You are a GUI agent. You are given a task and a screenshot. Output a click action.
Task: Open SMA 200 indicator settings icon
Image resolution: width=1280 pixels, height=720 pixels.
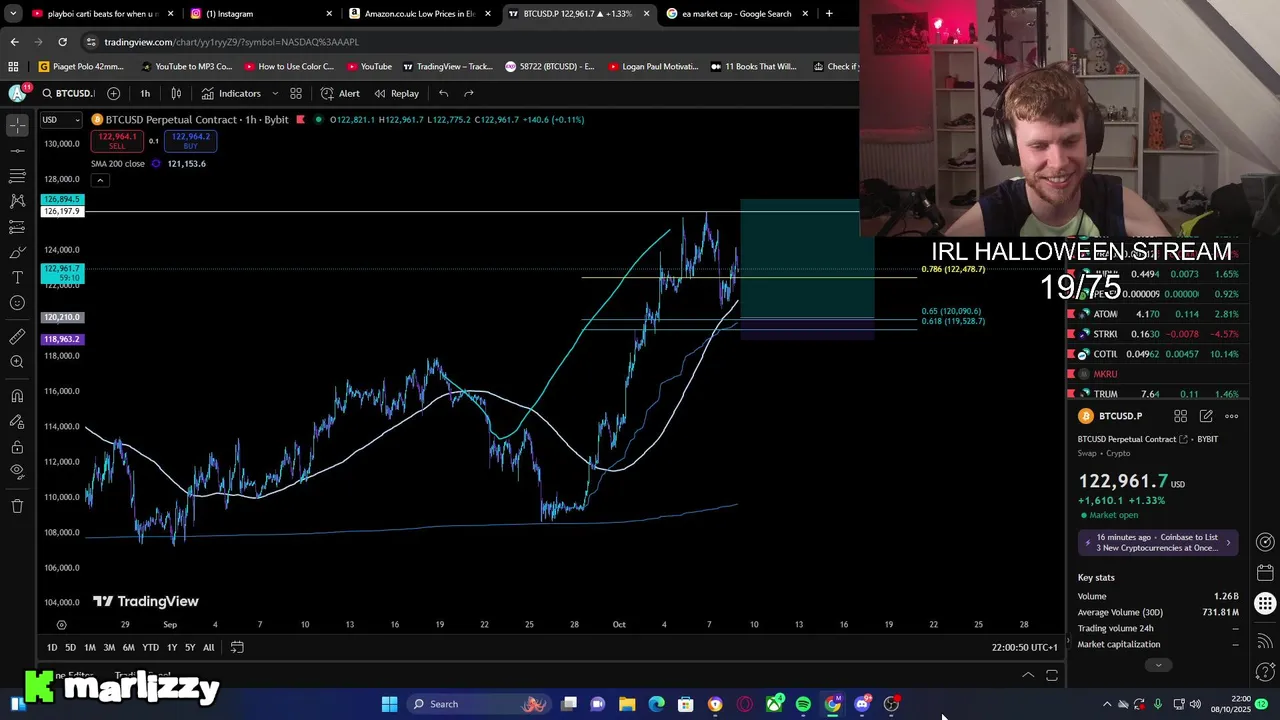coord(156,164)
